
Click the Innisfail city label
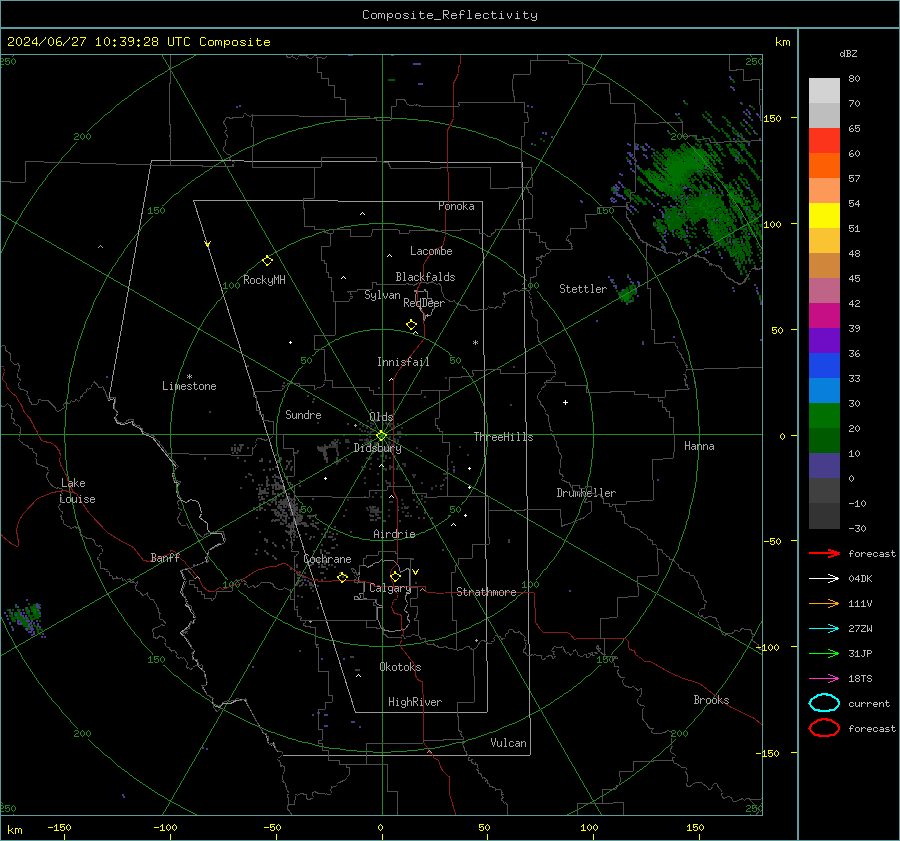click(x=403, y=362)
